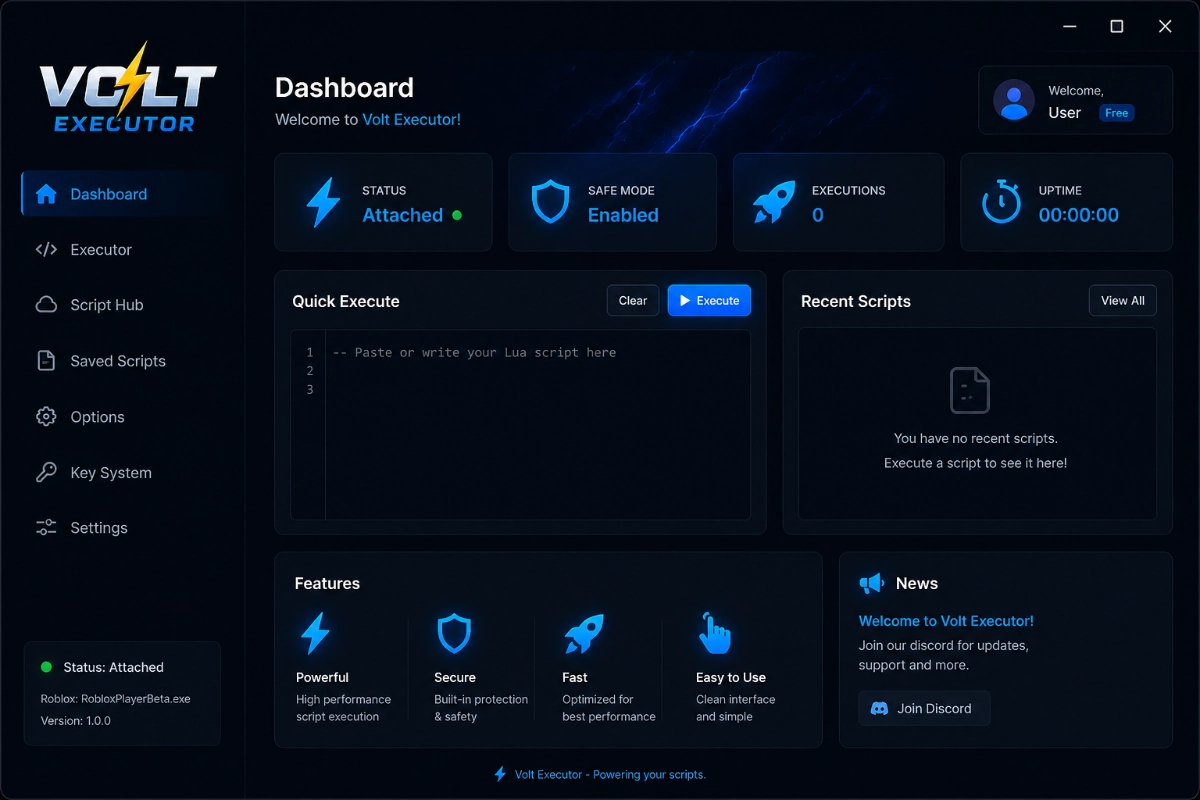Click the News megaphone icon
1200x800 pixels.
coord(872,583)
